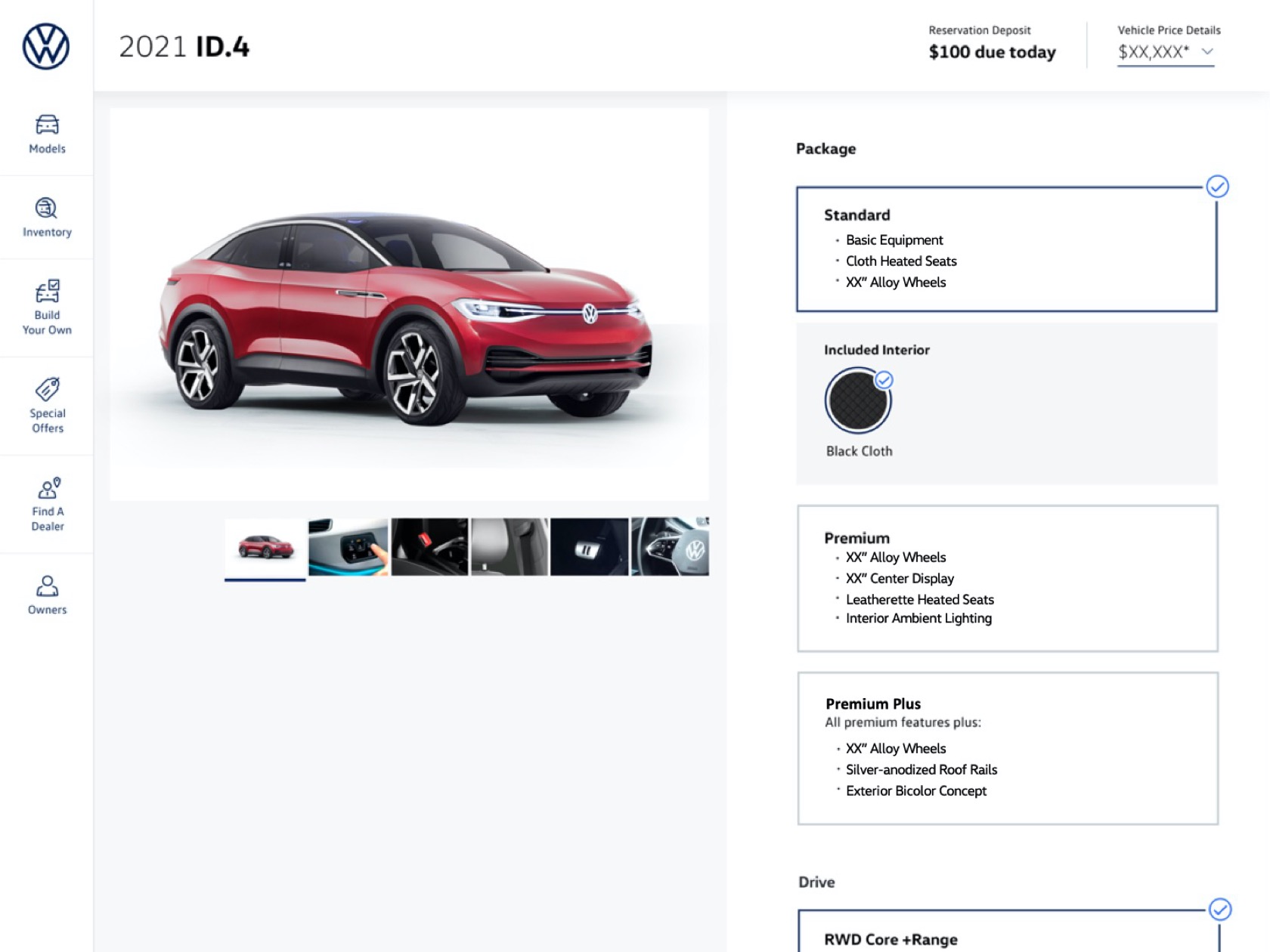Open the Special Offers tag icon
The height and width of the screenshot is (952, 1270).
tap(47, 389)
